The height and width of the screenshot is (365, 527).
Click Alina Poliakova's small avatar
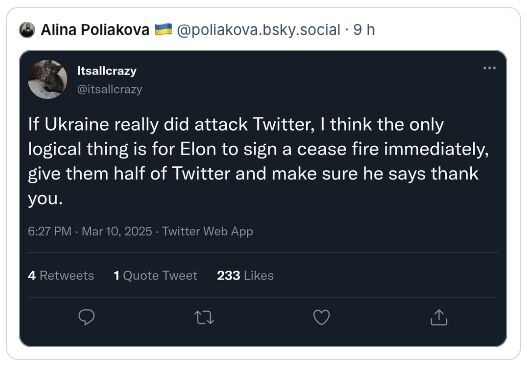[x=27, y=30]
